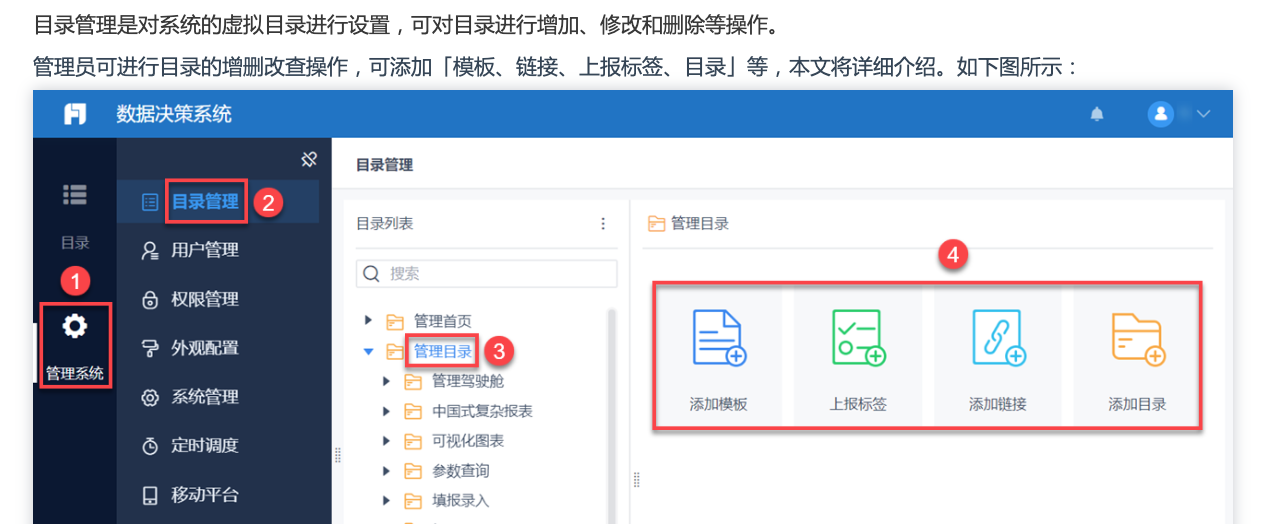
Task: Expand the 填报录入 node arrow
Action: coord(387,500)
